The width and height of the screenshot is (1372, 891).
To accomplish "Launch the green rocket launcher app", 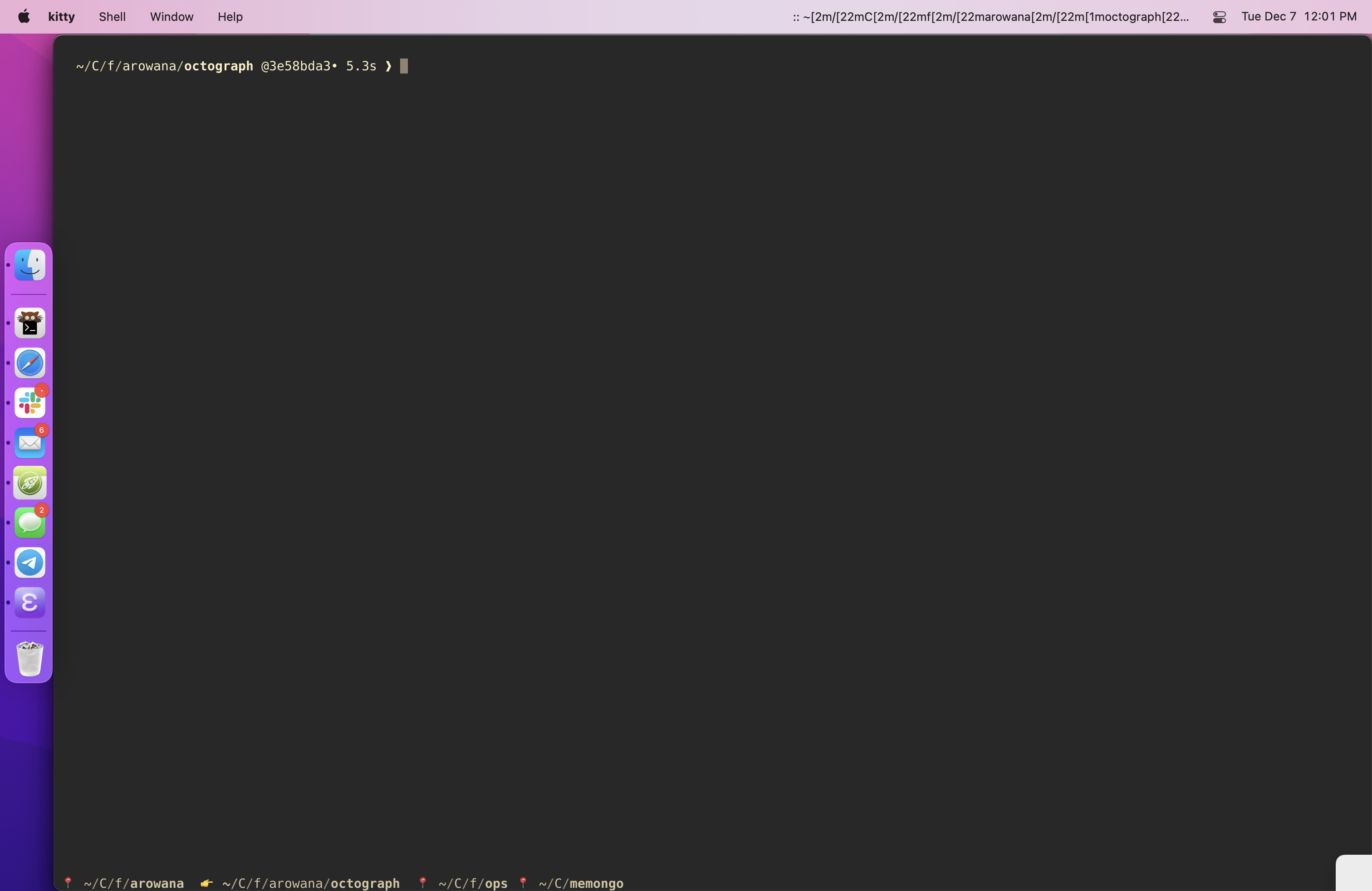I will (x=29, y=483).
